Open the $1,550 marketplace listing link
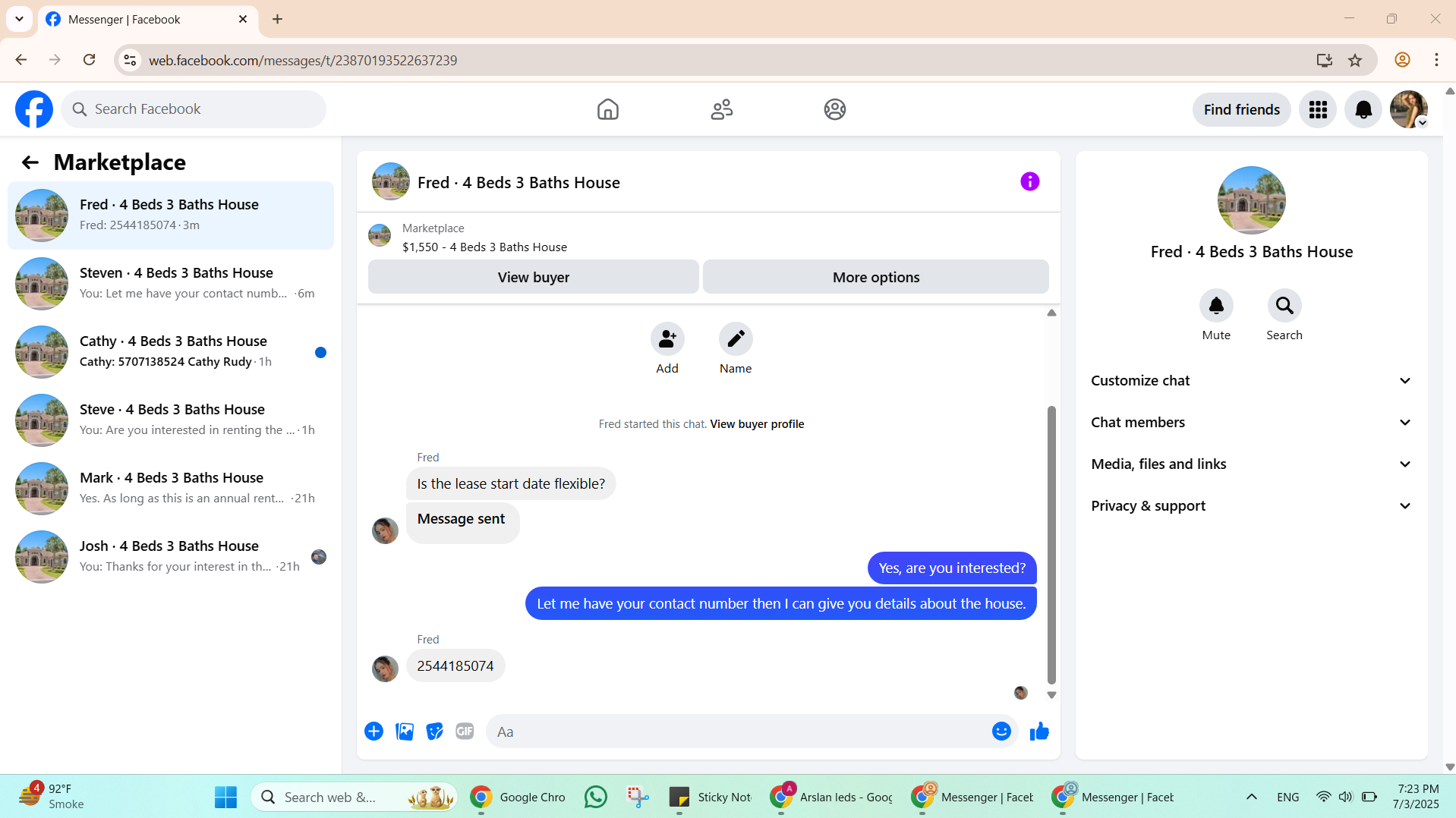The width and height of the screenshot is (1456, 818). point(484,247)
